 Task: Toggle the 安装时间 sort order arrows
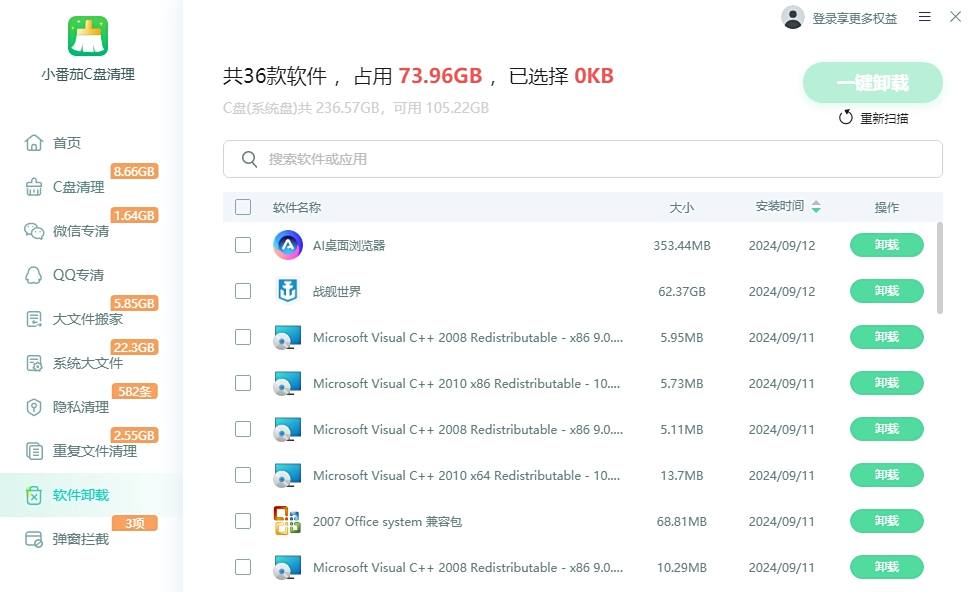point(817,206)
